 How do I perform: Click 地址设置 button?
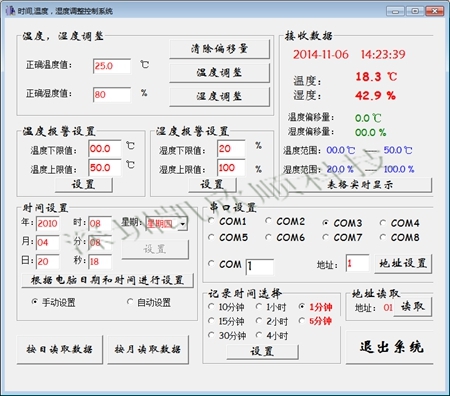click(x=403, y=264)
